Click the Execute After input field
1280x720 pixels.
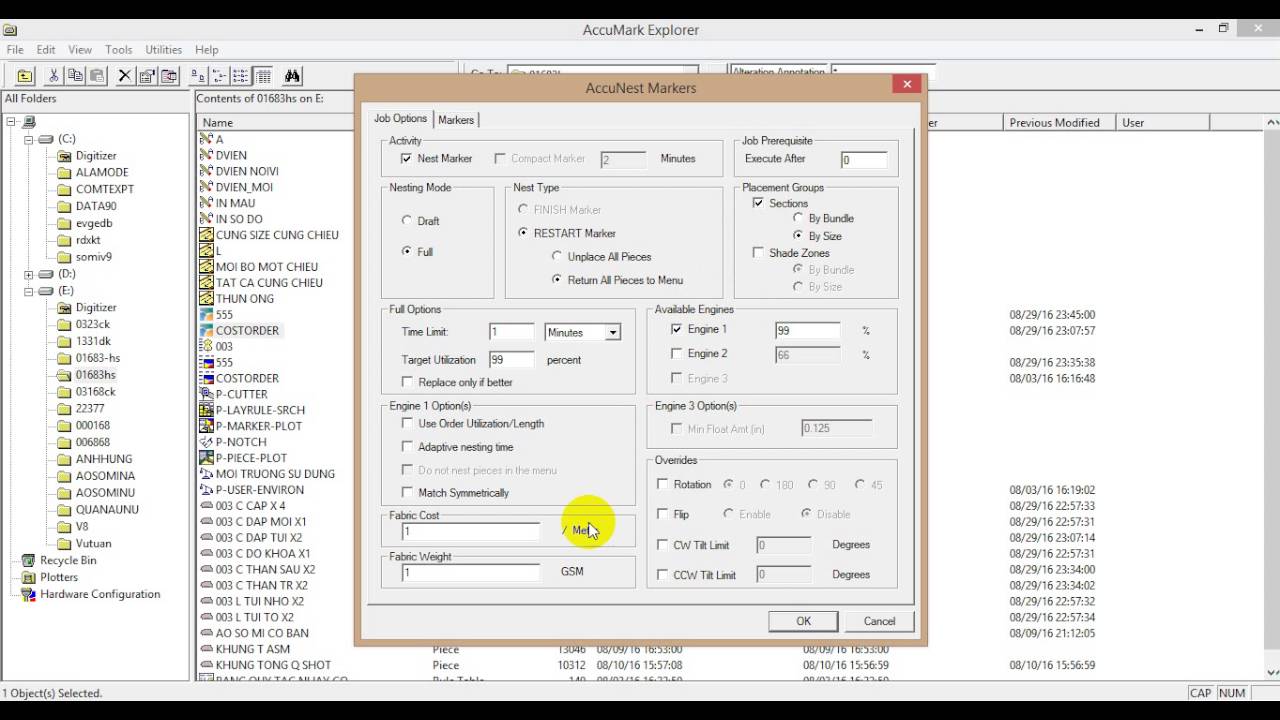[x=863, y=160]
